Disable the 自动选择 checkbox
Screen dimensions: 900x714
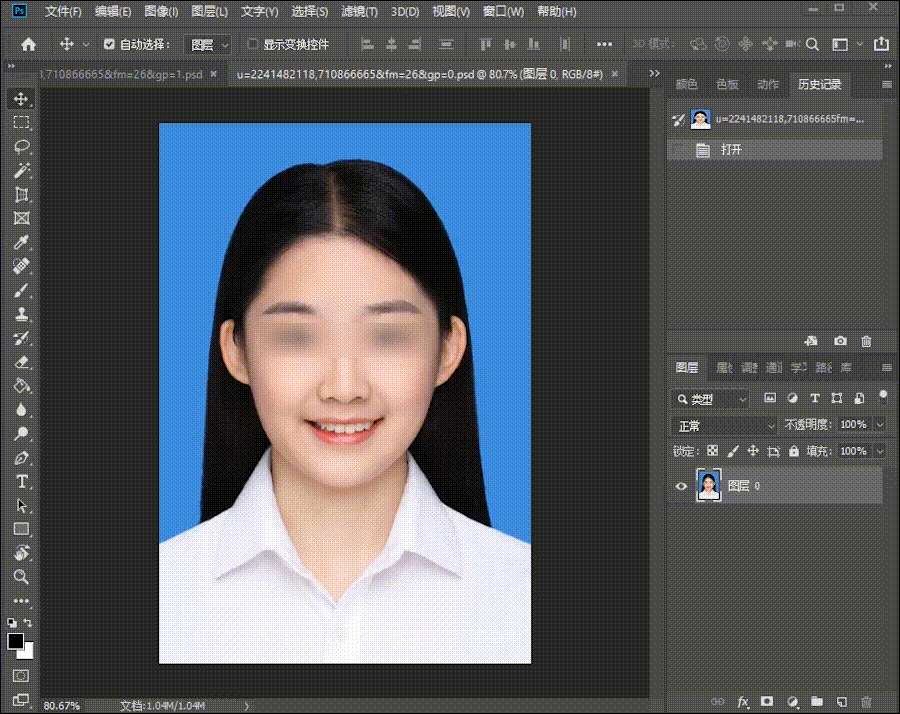pyautogui.click(x=110, y=44)
